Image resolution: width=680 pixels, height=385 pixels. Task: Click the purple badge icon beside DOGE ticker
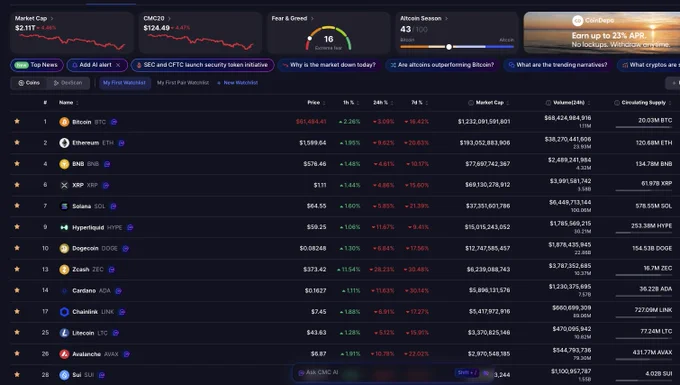[x=125, y=248]
